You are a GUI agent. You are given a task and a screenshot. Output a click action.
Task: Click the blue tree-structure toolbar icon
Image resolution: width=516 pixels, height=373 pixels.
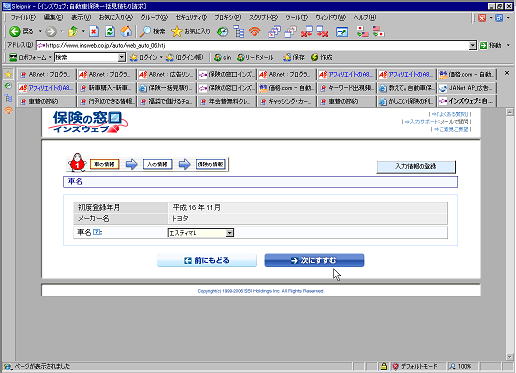pos(239,32)
